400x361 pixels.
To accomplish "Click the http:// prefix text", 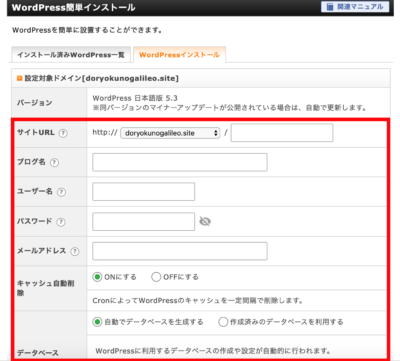I will coord(105,132).
